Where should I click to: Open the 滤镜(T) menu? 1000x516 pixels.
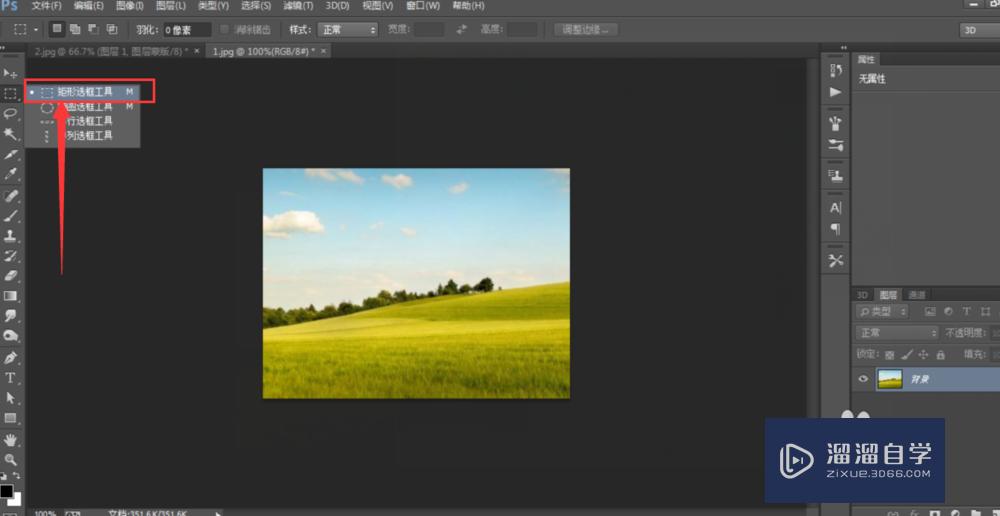click(299, 6)
